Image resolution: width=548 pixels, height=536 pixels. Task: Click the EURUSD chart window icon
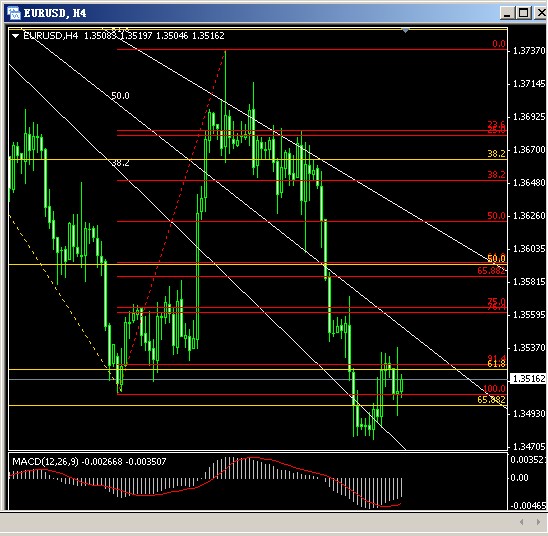[x=13, y=13]
